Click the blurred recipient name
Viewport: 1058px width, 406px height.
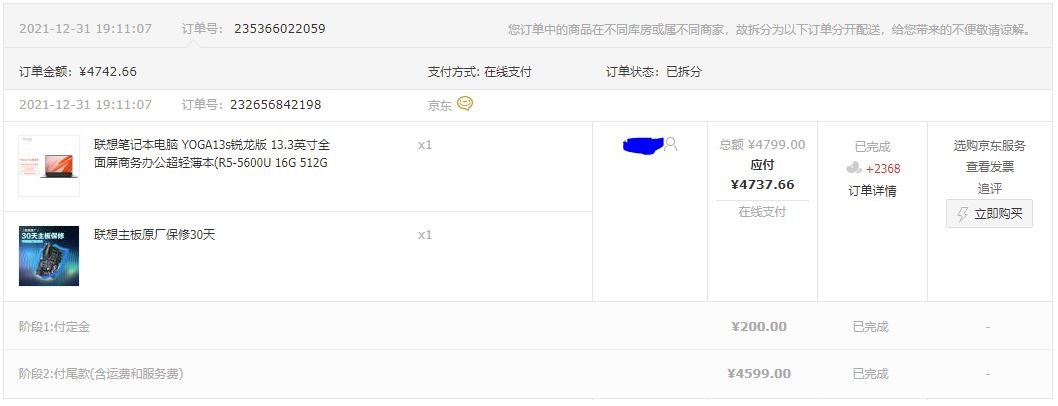coord(643,144)
